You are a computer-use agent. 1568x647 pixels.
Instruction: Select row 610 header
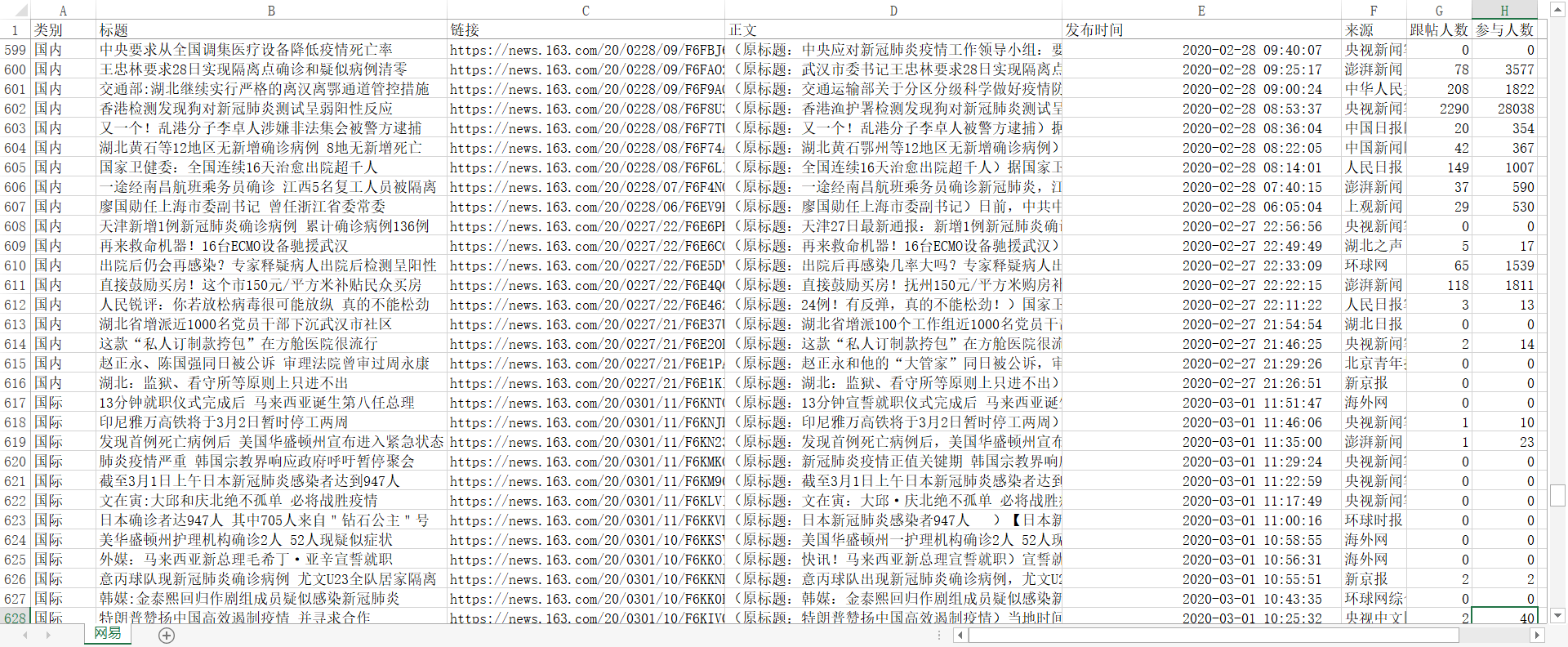16,265
